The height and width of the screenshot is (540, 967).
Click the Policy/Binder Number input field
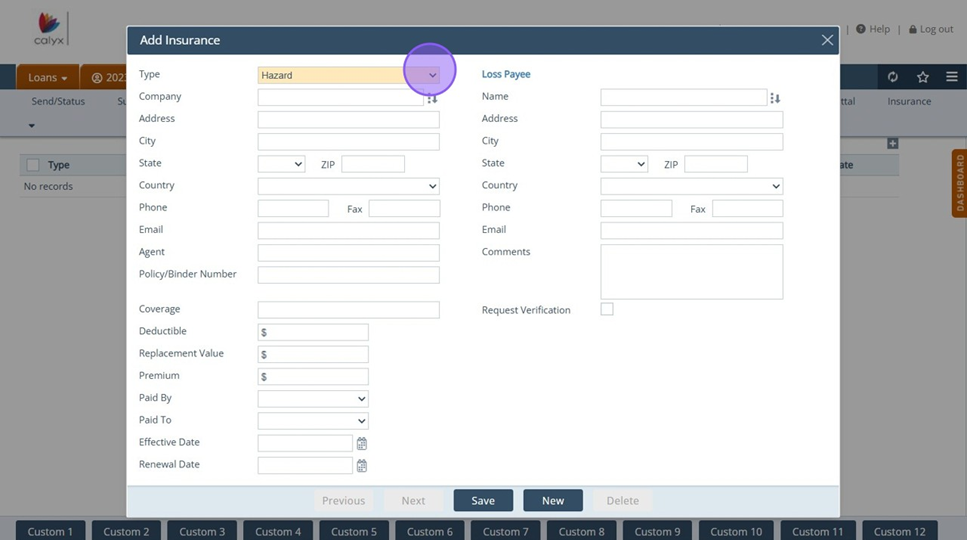pos(348,275)
